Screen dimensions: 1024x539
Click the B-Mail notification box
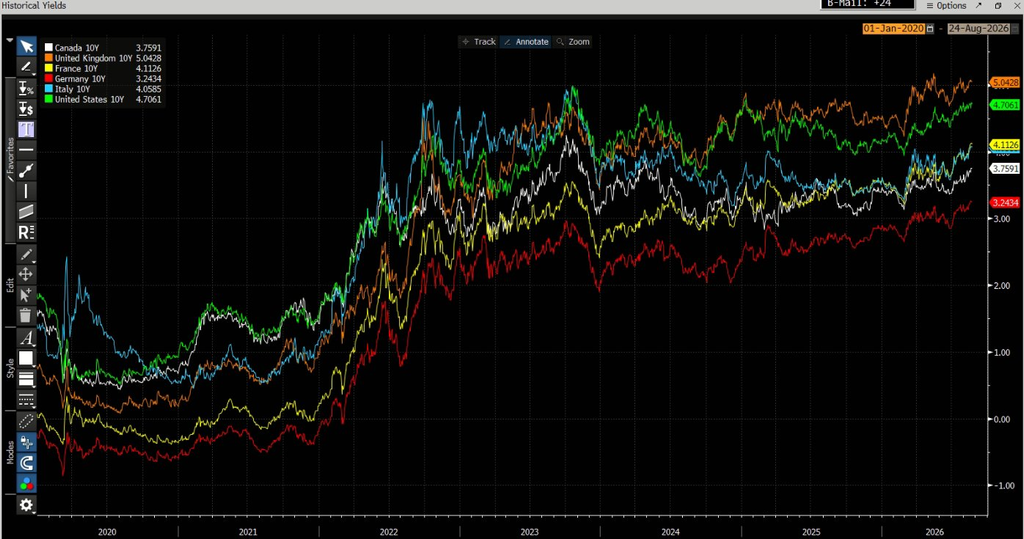click(867, 4)
